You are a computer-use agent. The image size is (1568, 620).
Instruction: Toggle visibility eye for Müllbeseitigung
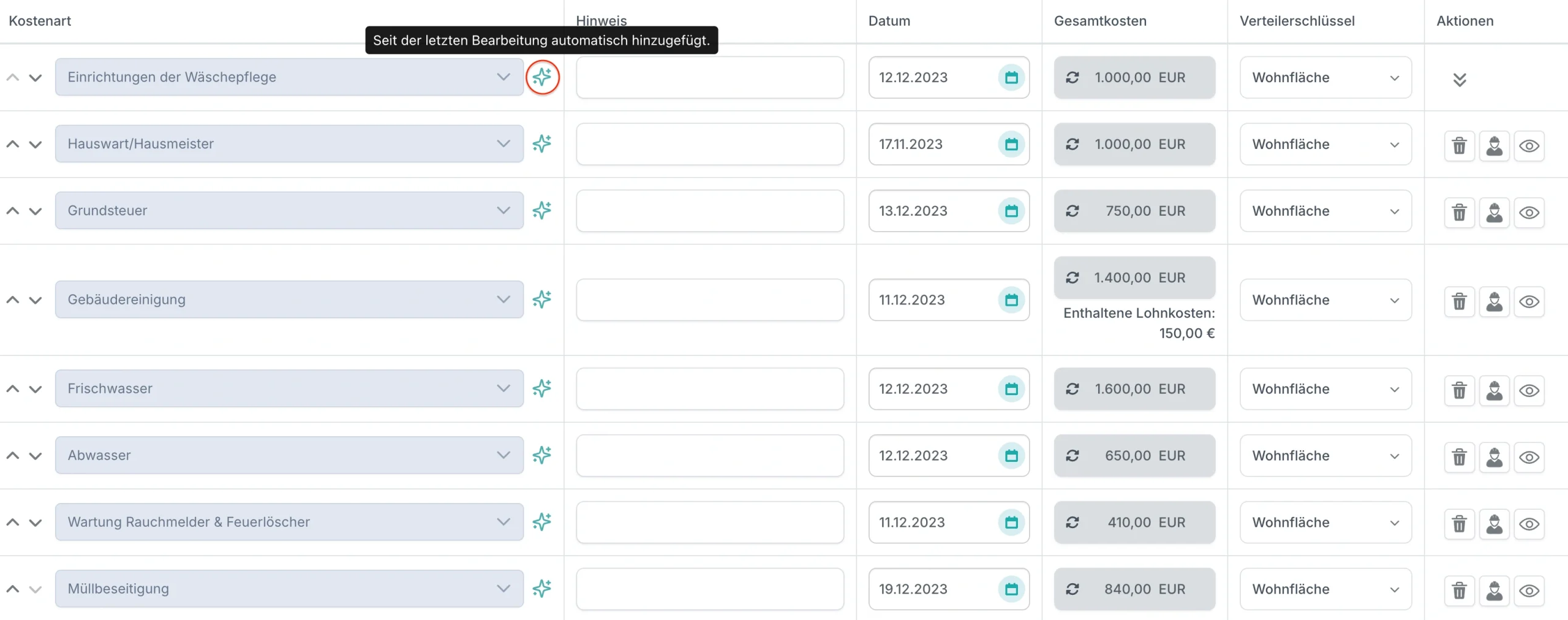[x=1529, y=591]
